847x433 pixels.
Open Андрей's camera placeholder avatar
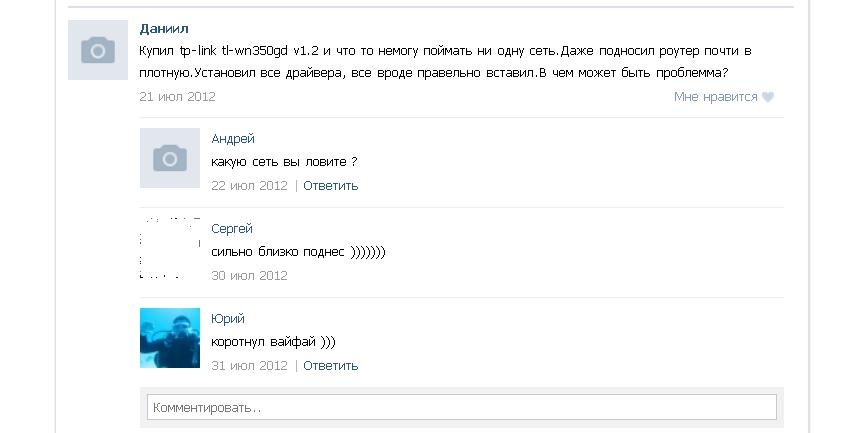(169, 158)
